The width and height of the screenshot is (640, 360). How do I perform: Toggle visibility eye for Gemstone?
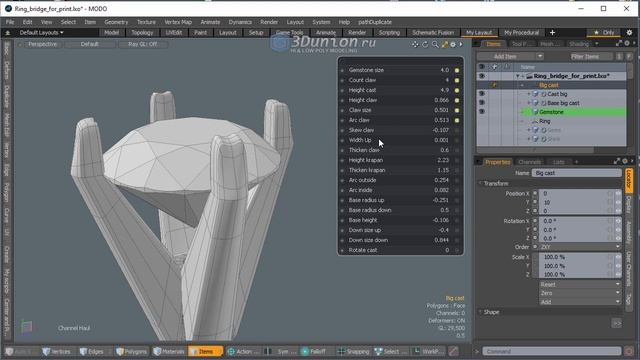[482, 111]
